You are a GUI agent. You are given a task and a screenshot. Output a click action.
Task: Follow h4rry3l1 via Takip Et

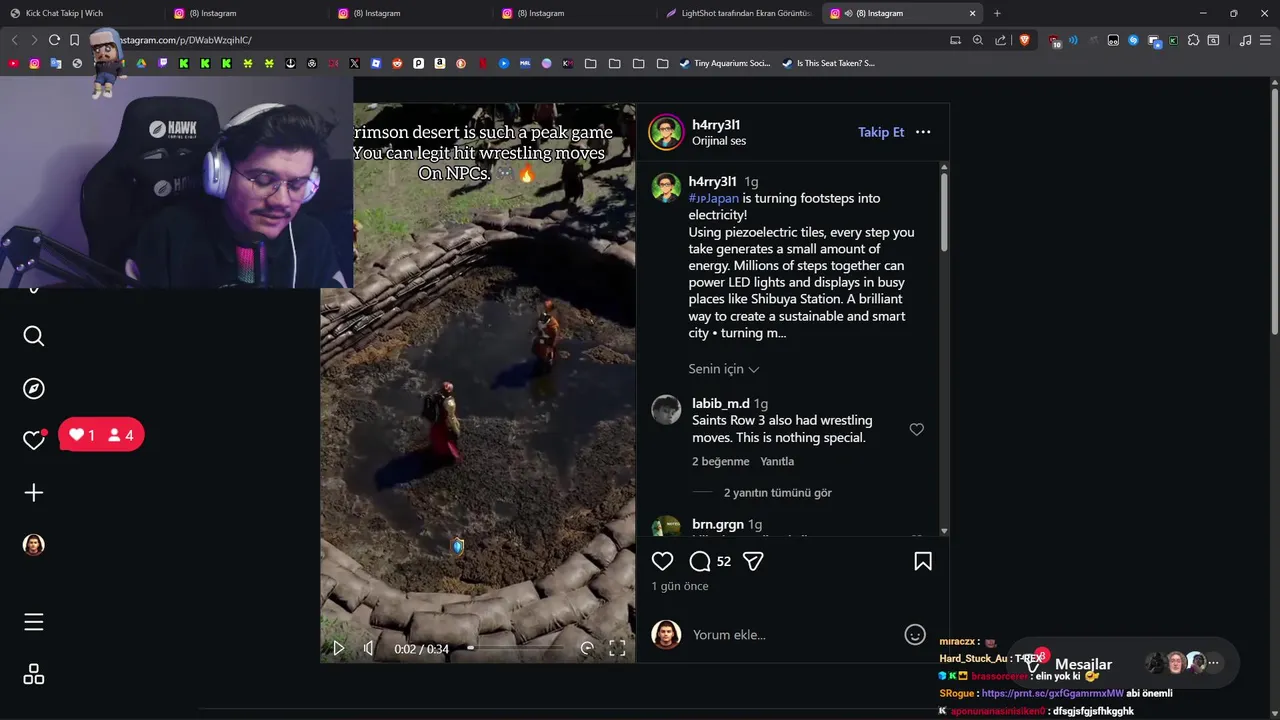click(881, 132)
